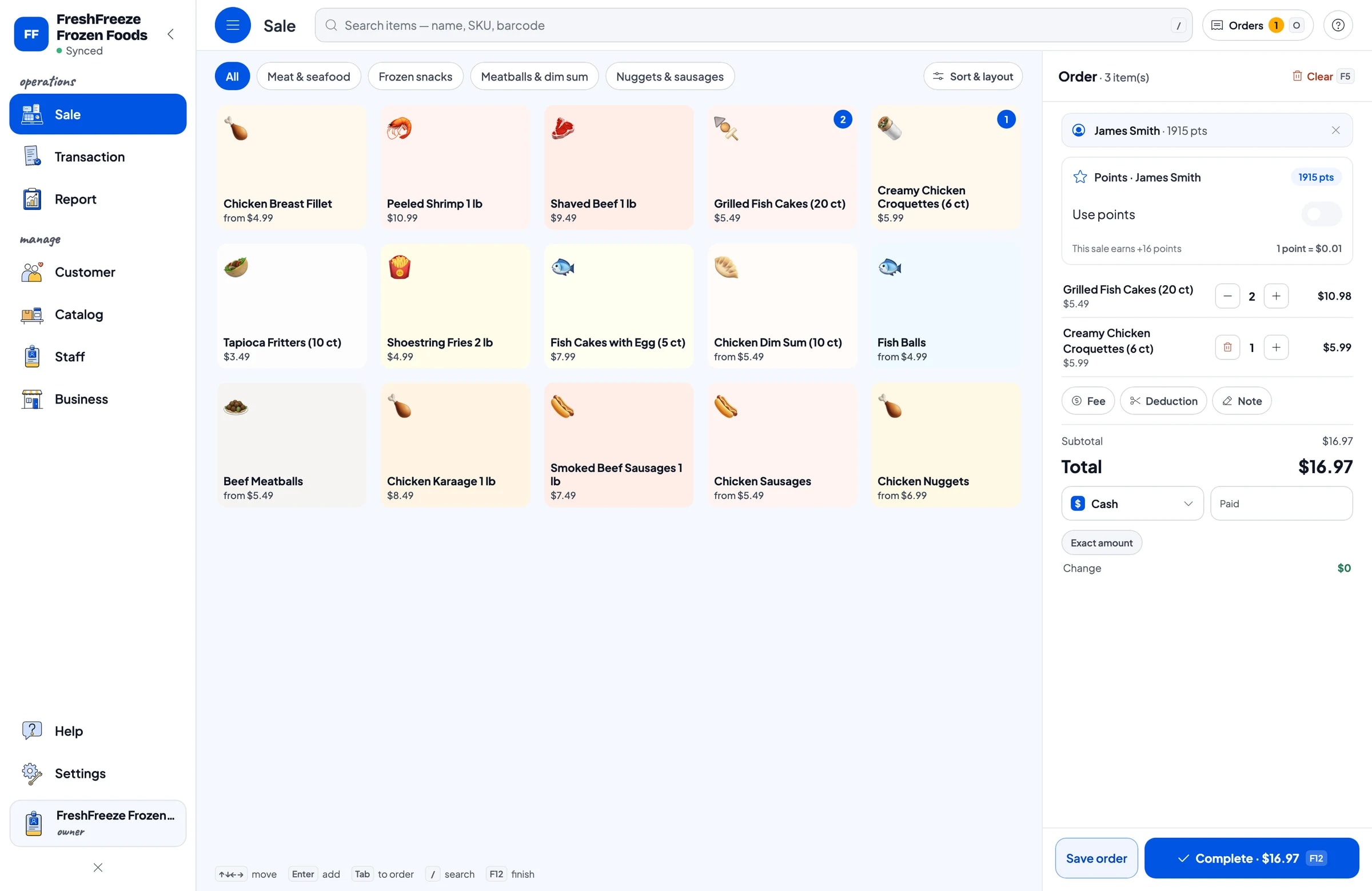Remove customer James Smith with the X
Viewport: 1372px width, 891px height.
point(1335,131)
